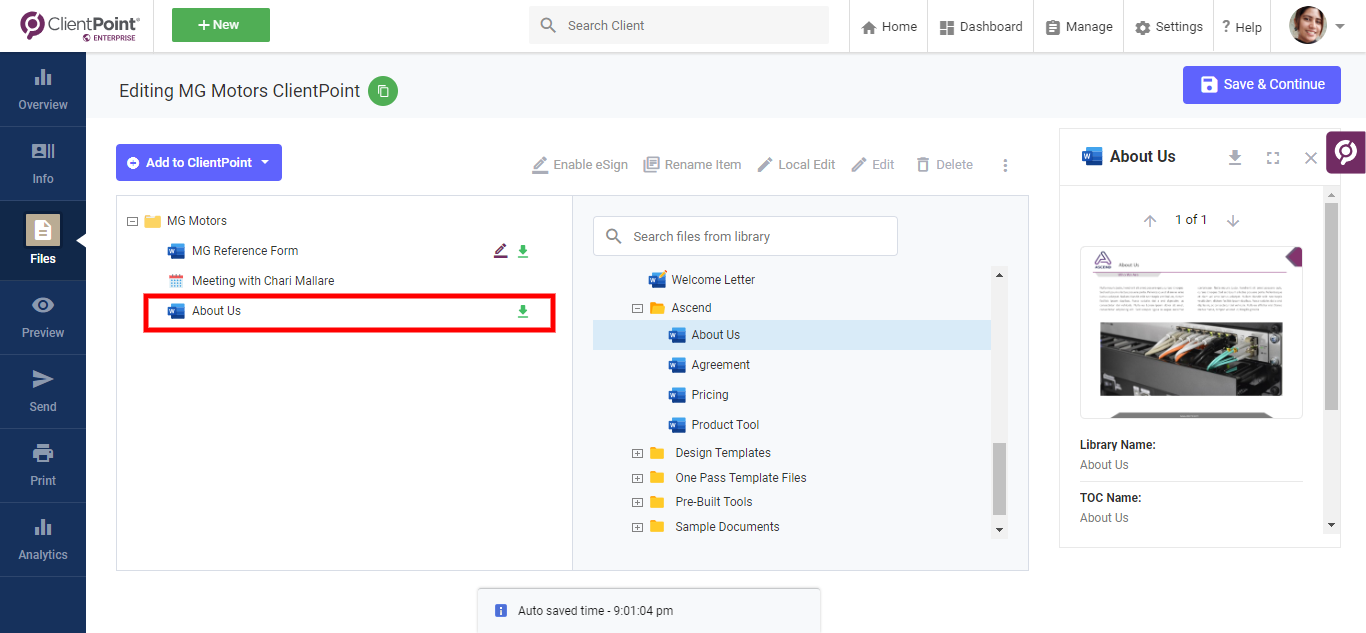
Task: Go to the next preview page
Action: pyautogui.click(x=1233, y=221)
